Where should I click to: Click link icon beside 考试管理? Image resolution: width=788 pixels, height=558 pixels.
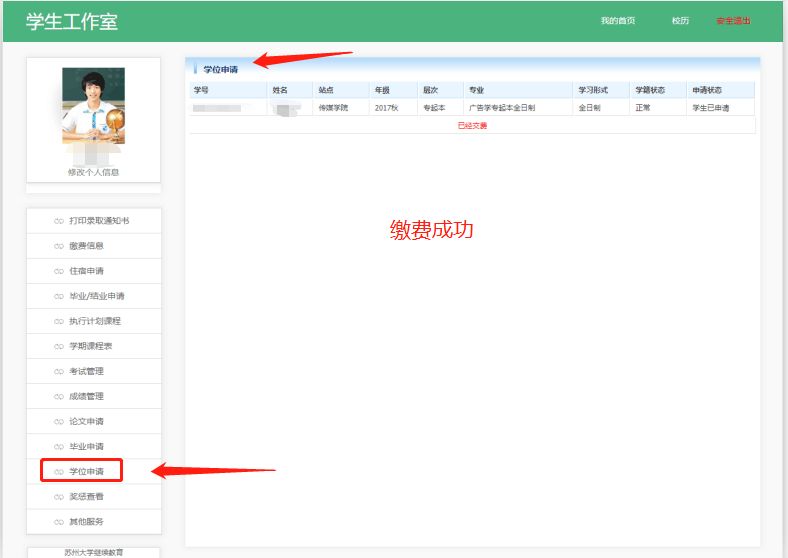[x=59, y=371]
